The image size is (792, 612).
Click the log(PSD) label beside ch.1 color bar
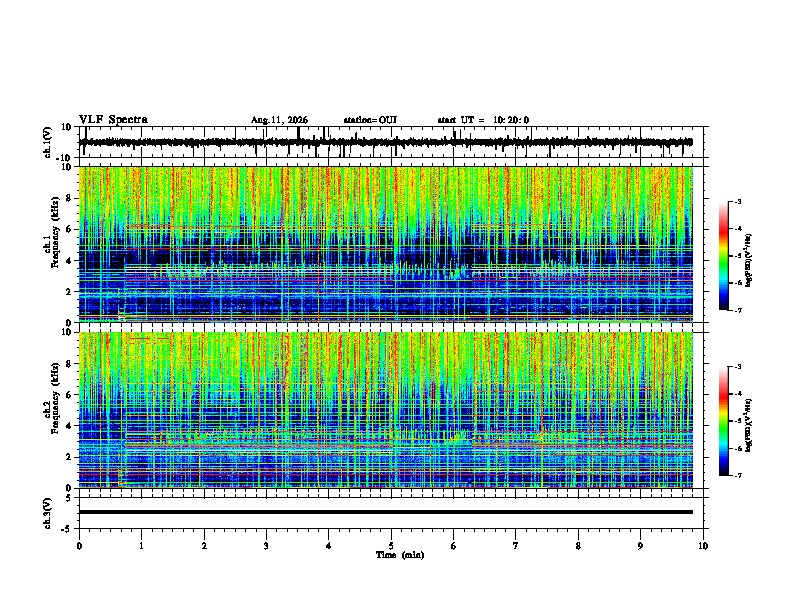pos(749,260)
